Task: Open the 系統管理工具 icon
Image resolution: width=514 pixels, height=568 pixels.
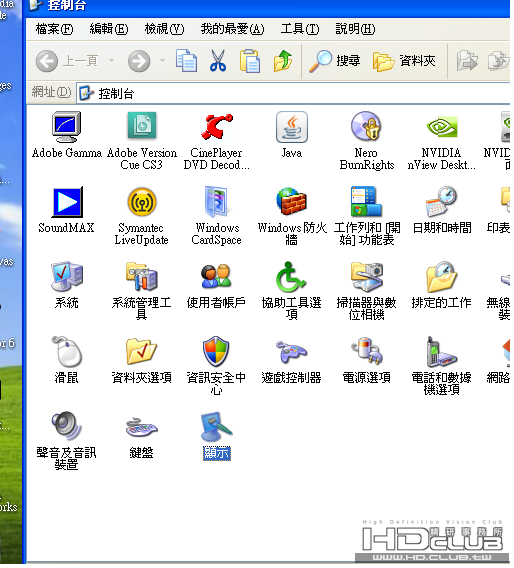Action: (x=142, y=276)
